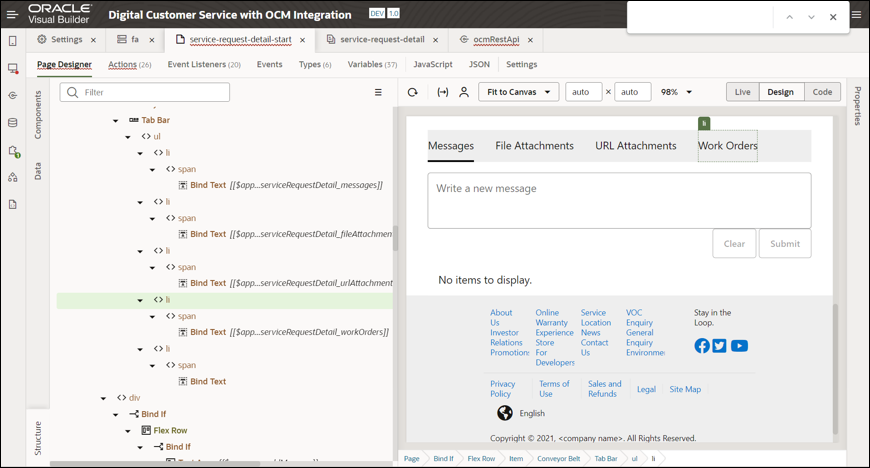This screenshot has height=468, width=870.
Task: Click the Write a new message box
Action: (619, 200)
